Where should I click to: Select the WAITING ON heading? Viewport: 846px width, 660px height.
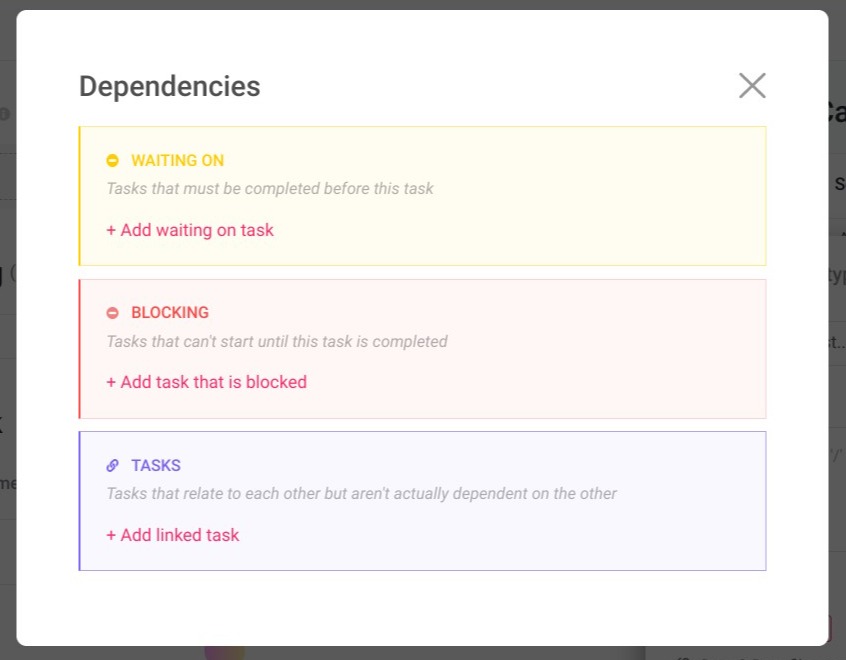[178, 160]
